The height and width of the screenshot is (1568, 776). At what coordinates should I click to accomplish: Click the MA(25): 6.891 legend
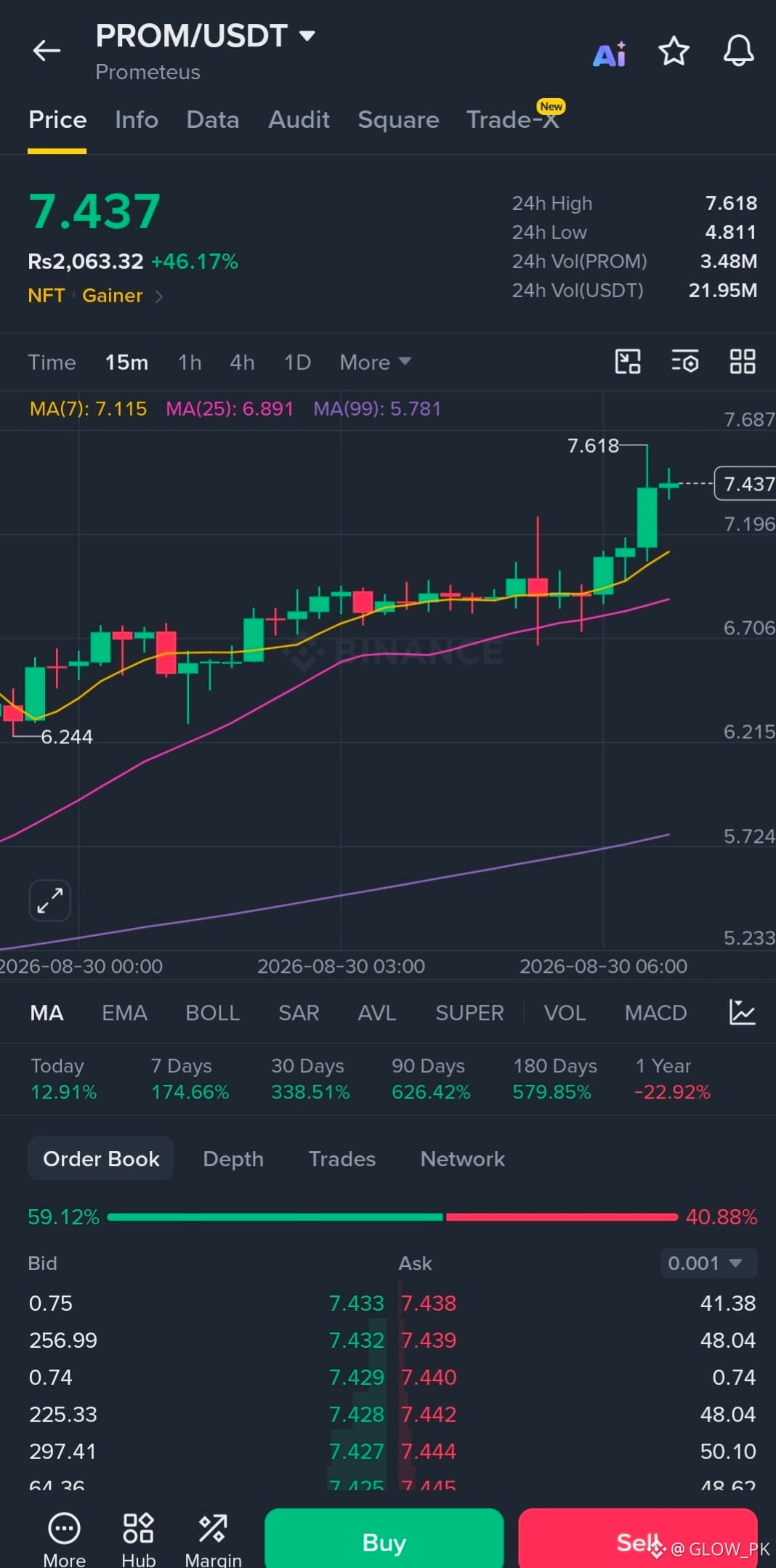pyautogui.click(x=230, y=409)
